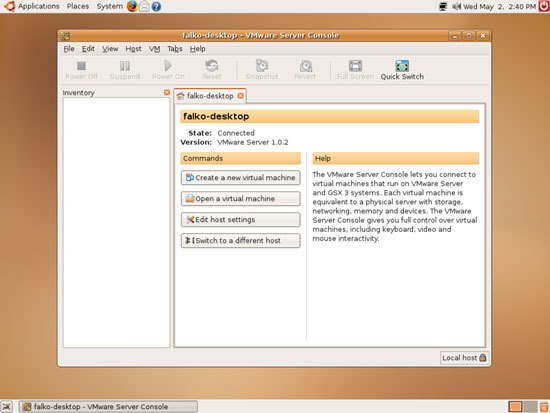
Task: Click the Suspend toolbar icon
Action: (125, 66)
